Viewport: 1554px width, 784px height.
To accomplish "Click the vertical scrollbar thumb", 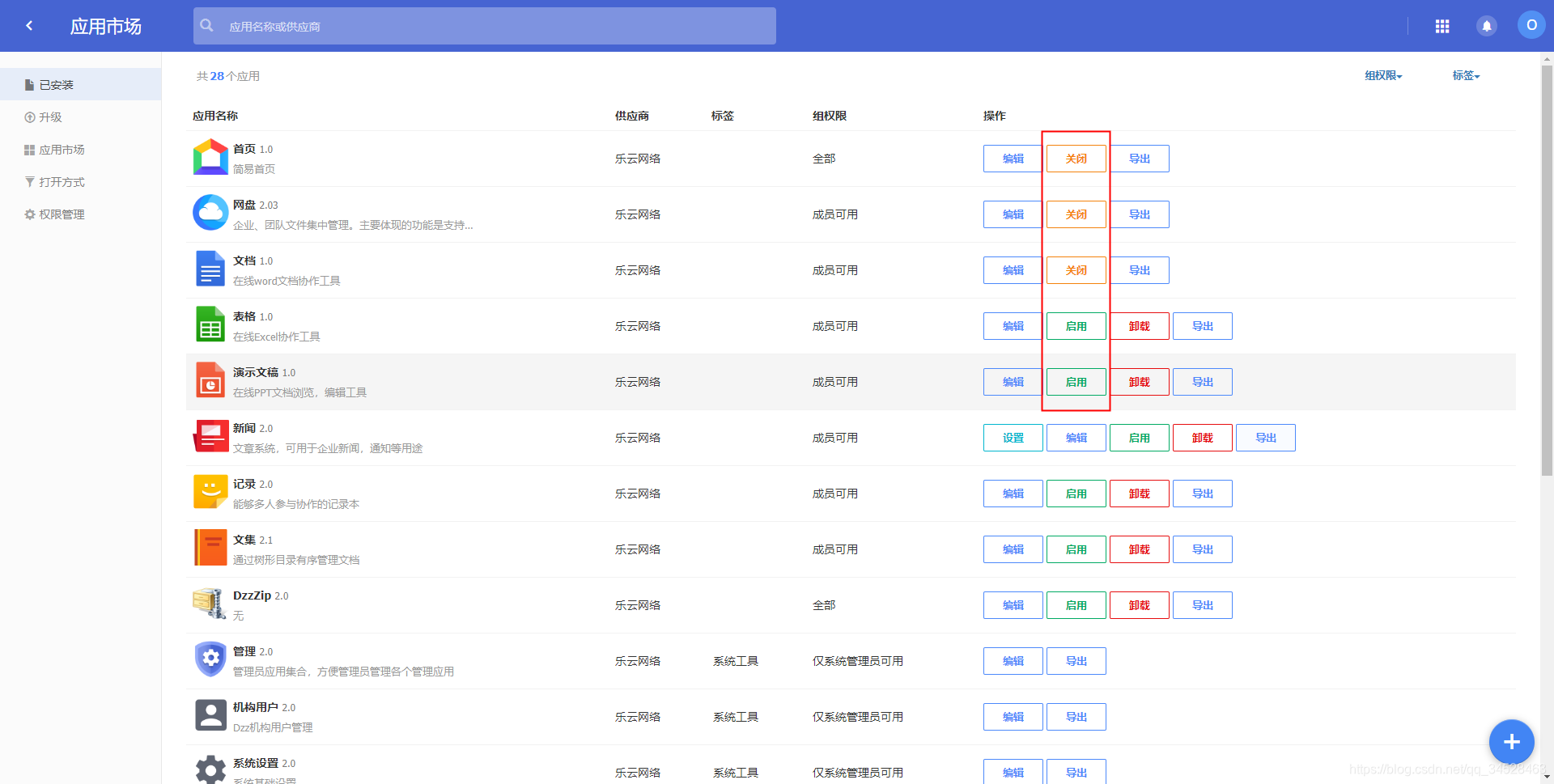I will coord(1547,270).
